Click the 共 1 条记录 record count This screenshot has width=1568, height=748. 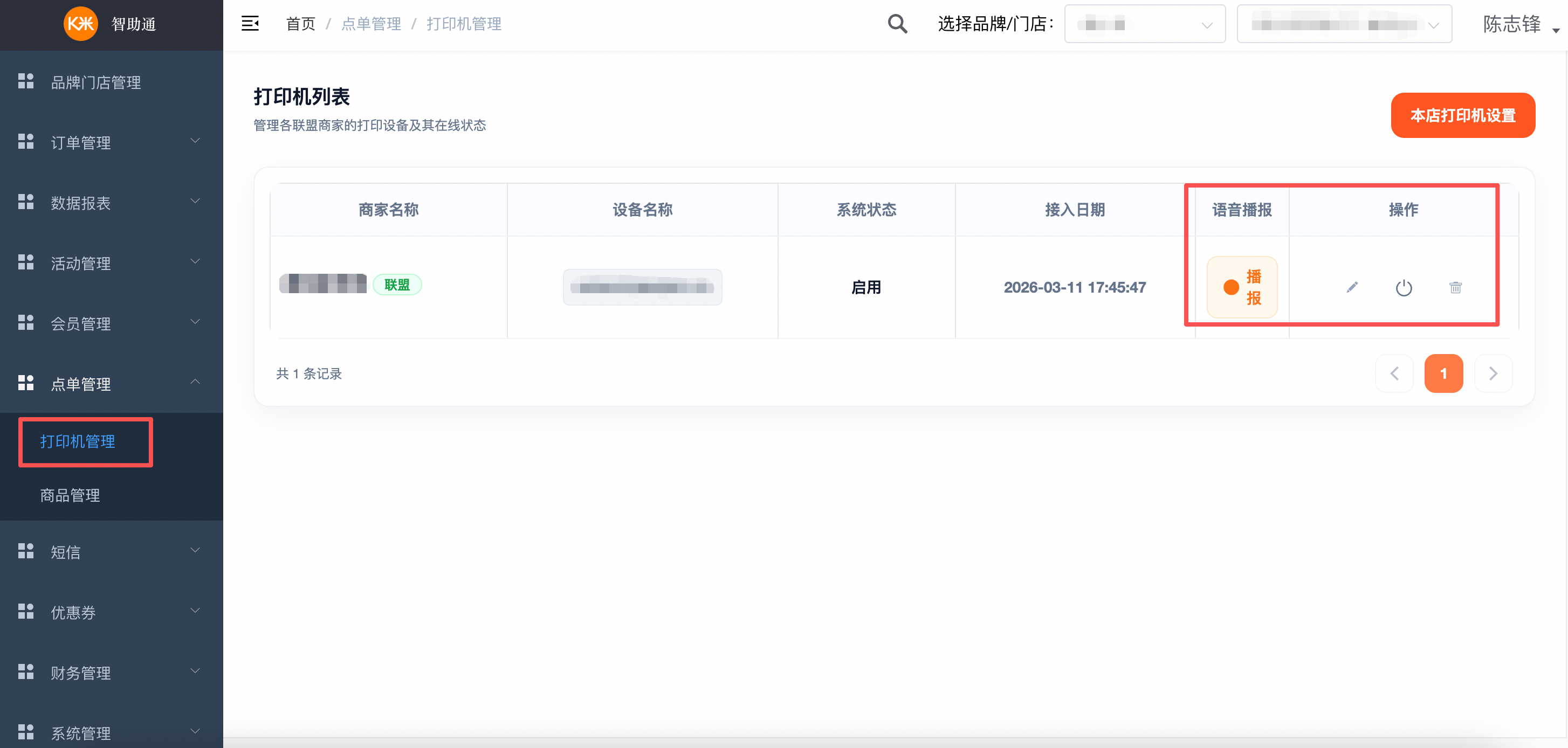pyautogui.click(x=308, y=373)
